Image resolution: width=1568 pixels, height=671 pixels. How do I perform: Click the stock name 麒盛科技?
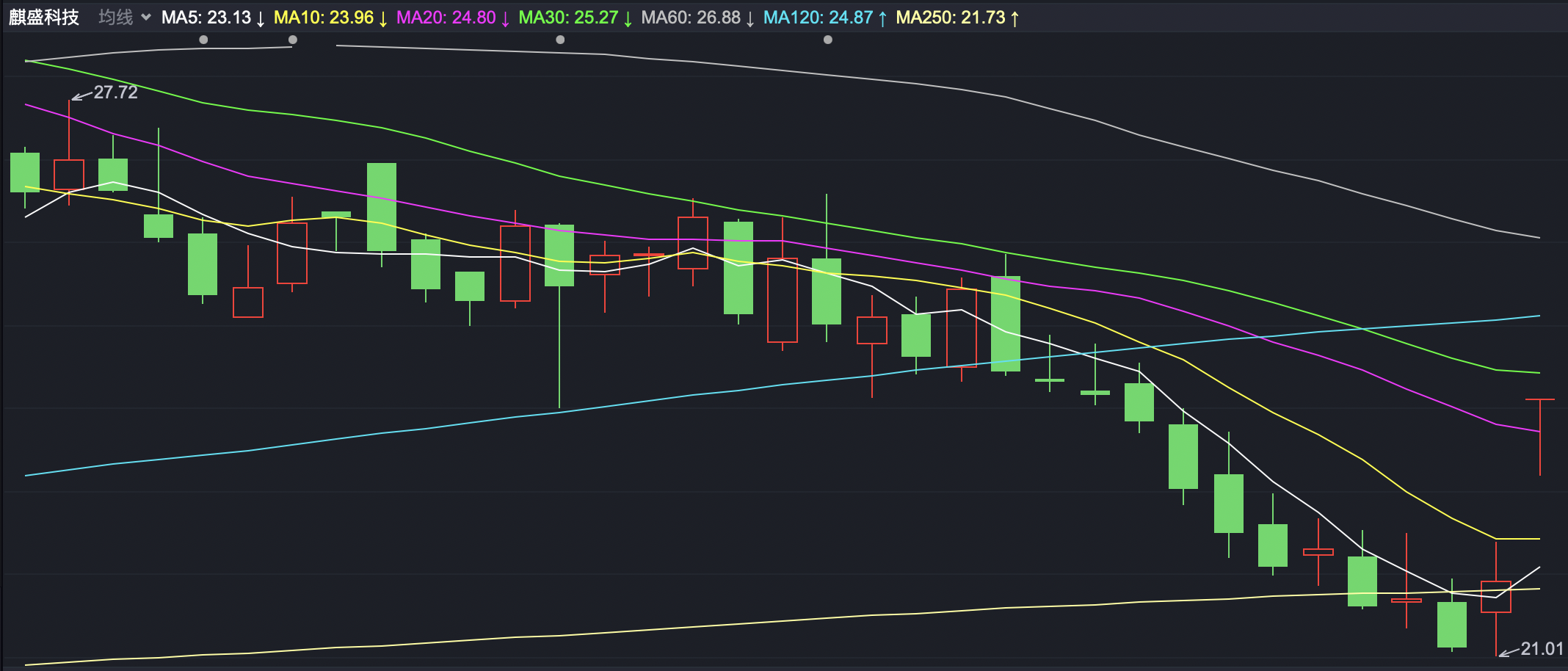(x=44, y=18)
